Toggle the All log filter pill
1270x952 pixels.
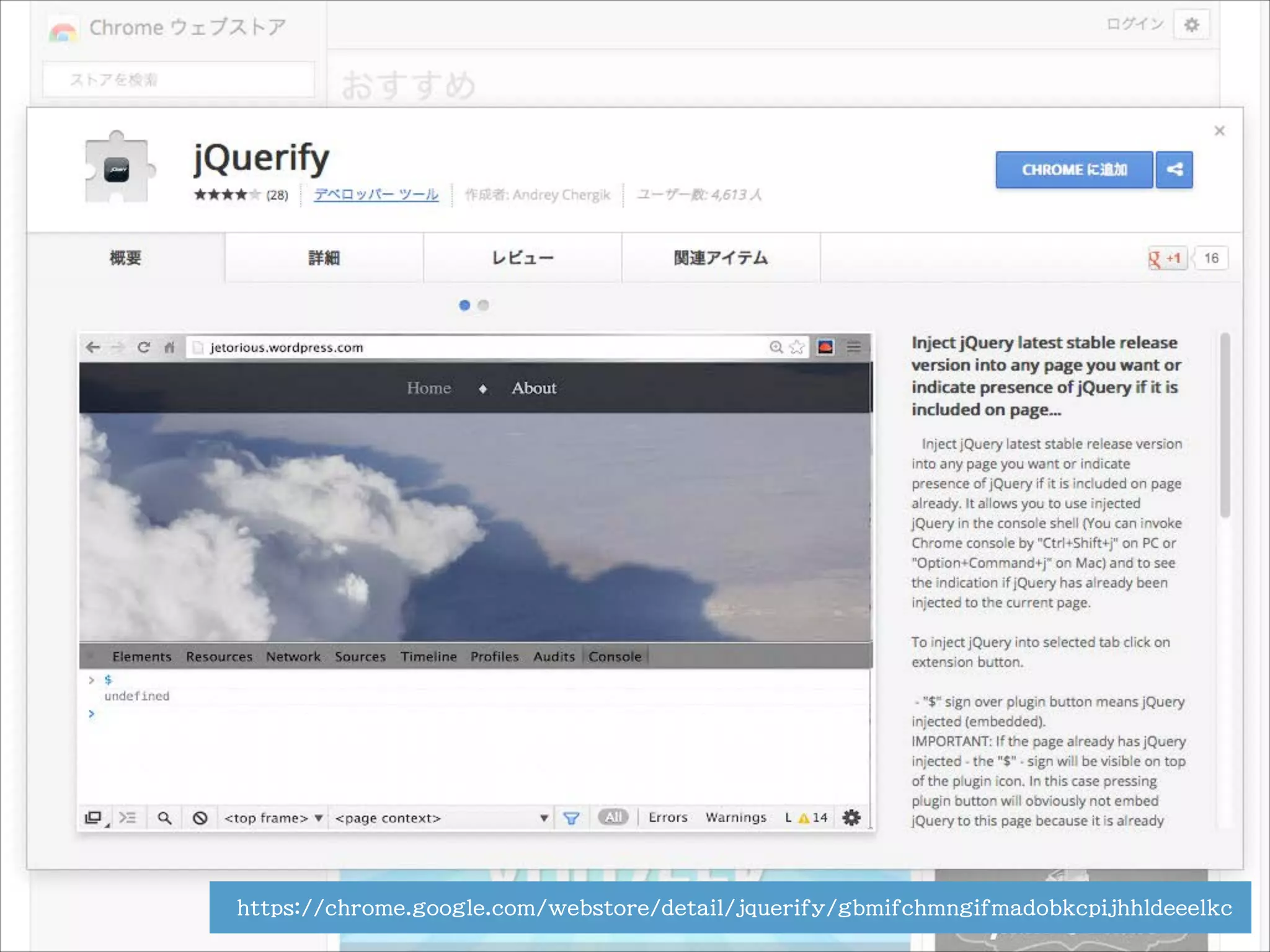(x=613, y=818)
